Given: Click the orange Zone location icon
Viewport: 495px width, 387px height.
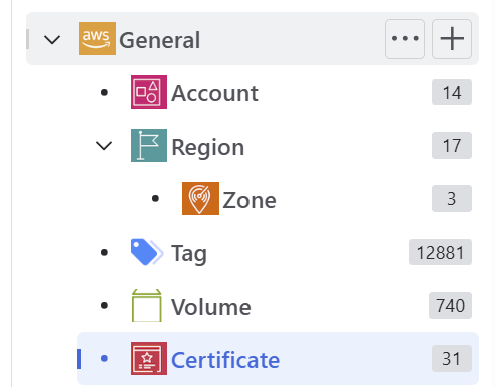Looking at the screenshot, I should [200, 198].
